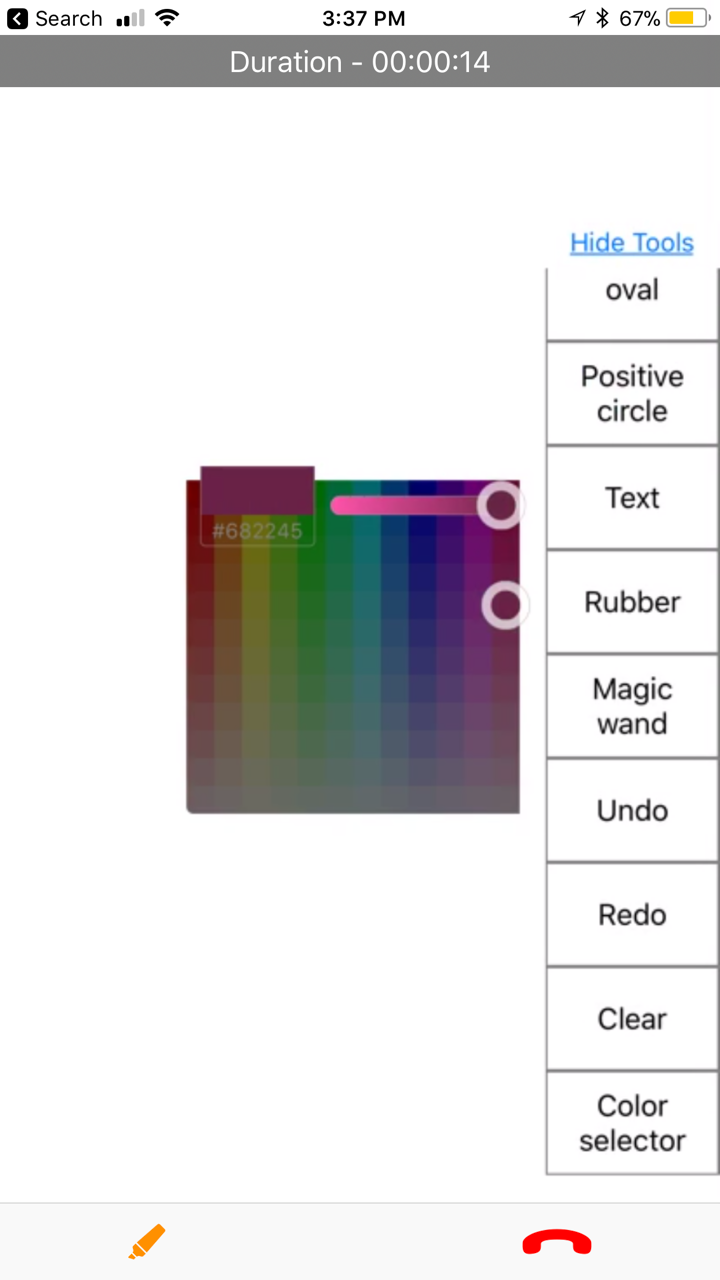Click the pink brightness slider handle
The width and height of the screenshot is (720, 1280).
click(500, 505)
